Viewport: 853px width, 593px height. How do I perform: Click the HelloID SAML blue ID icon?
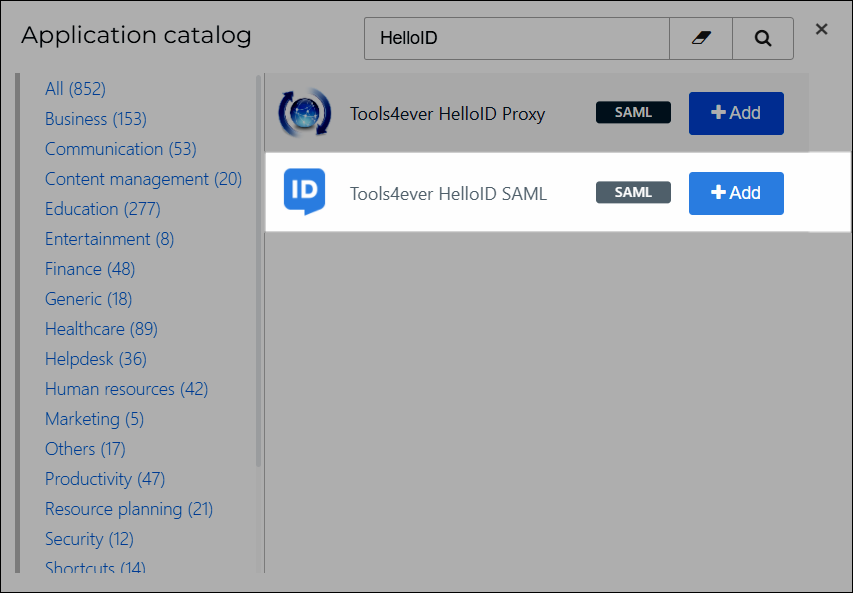[x=305, y=192]
